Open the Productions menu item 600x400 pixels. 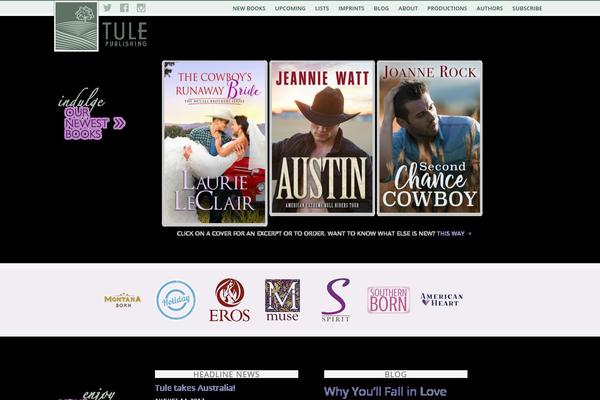447,8
